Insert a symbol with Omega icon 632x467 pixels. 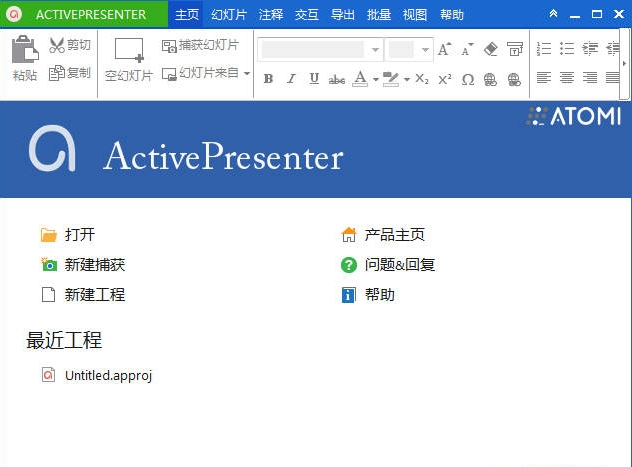click(x=468, y=79)
